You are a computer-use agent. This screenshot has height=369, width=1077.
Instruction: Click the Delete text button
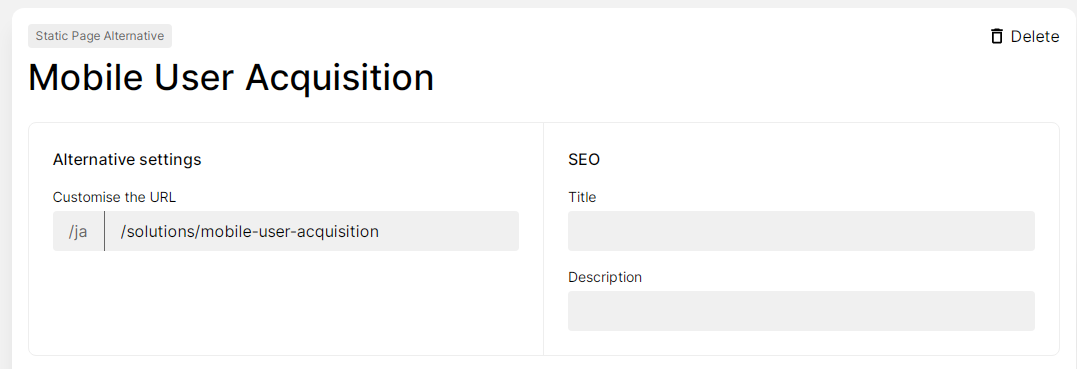1034,36
